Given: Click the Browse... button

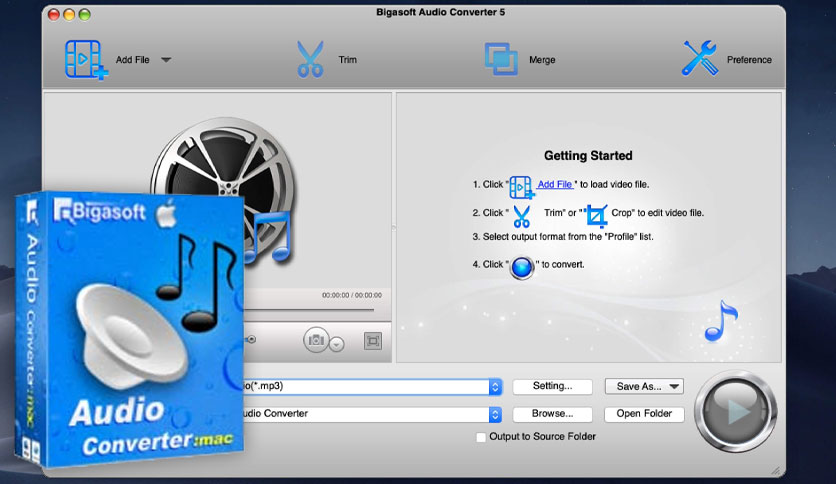Looking at the screenshot, I should 552,414.
